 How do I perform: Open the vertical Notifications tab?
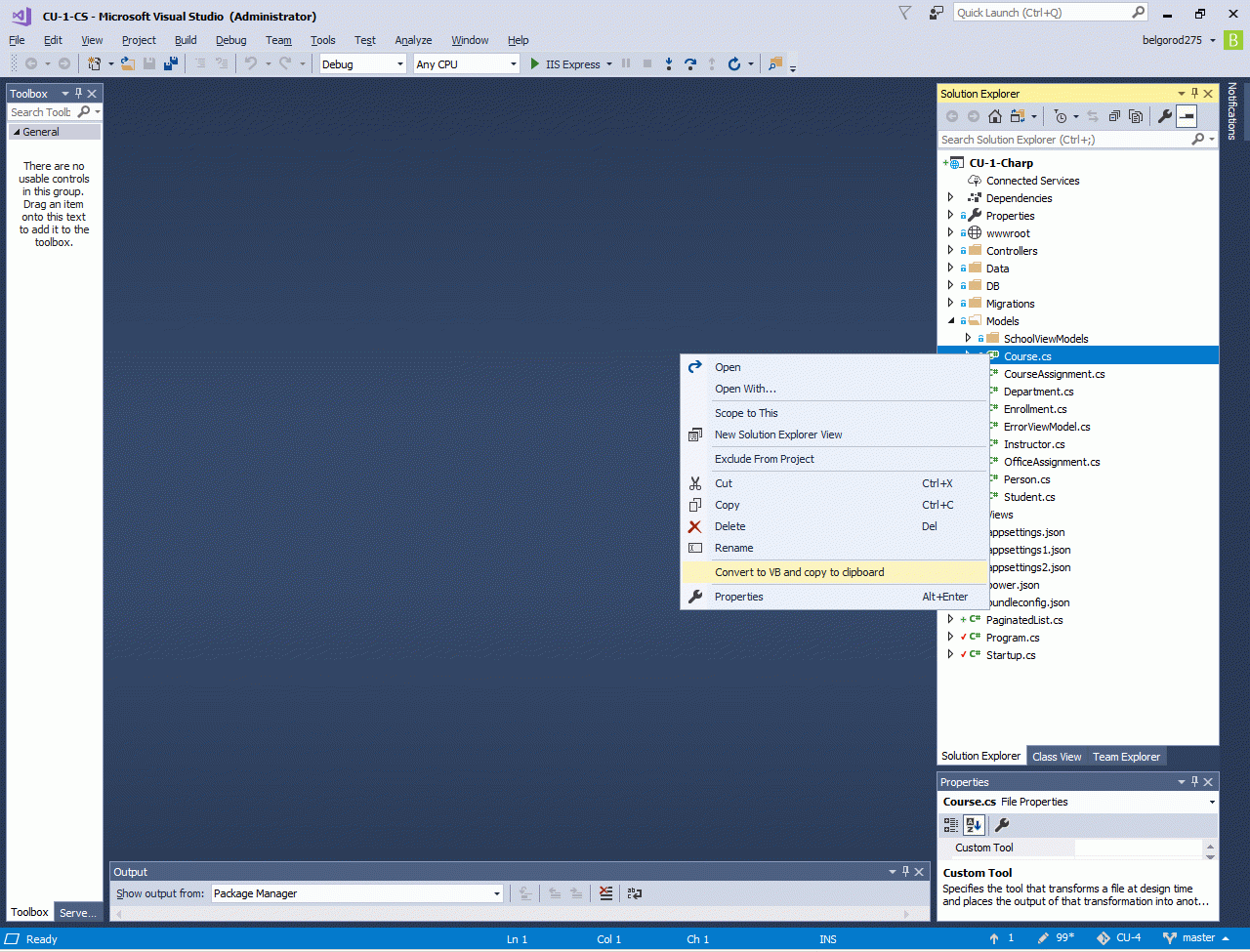(1231, 111)
